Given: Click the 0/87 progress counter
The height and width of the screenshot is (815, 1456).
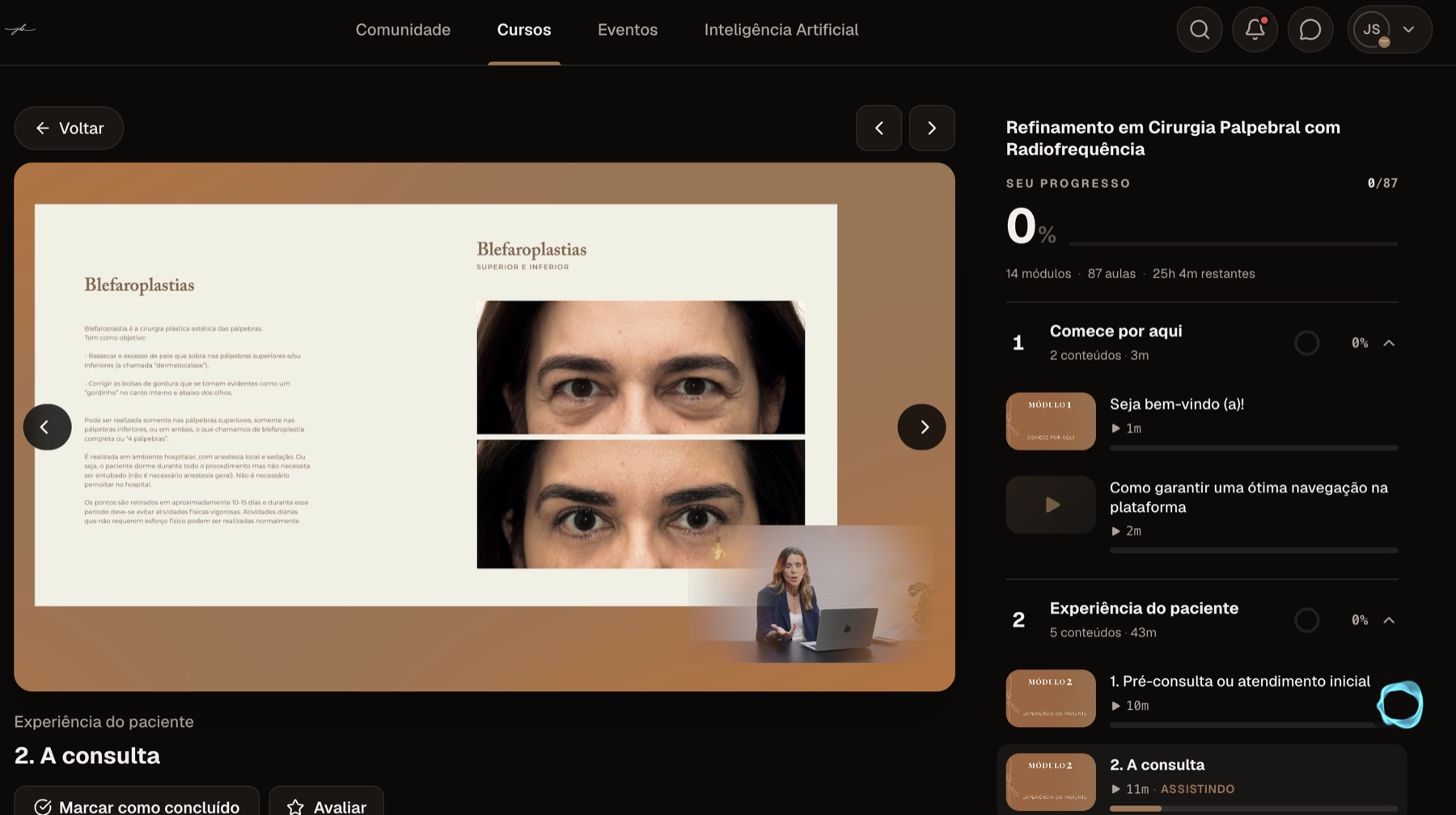Looking at the screenshot, I should click(1382, 184).
